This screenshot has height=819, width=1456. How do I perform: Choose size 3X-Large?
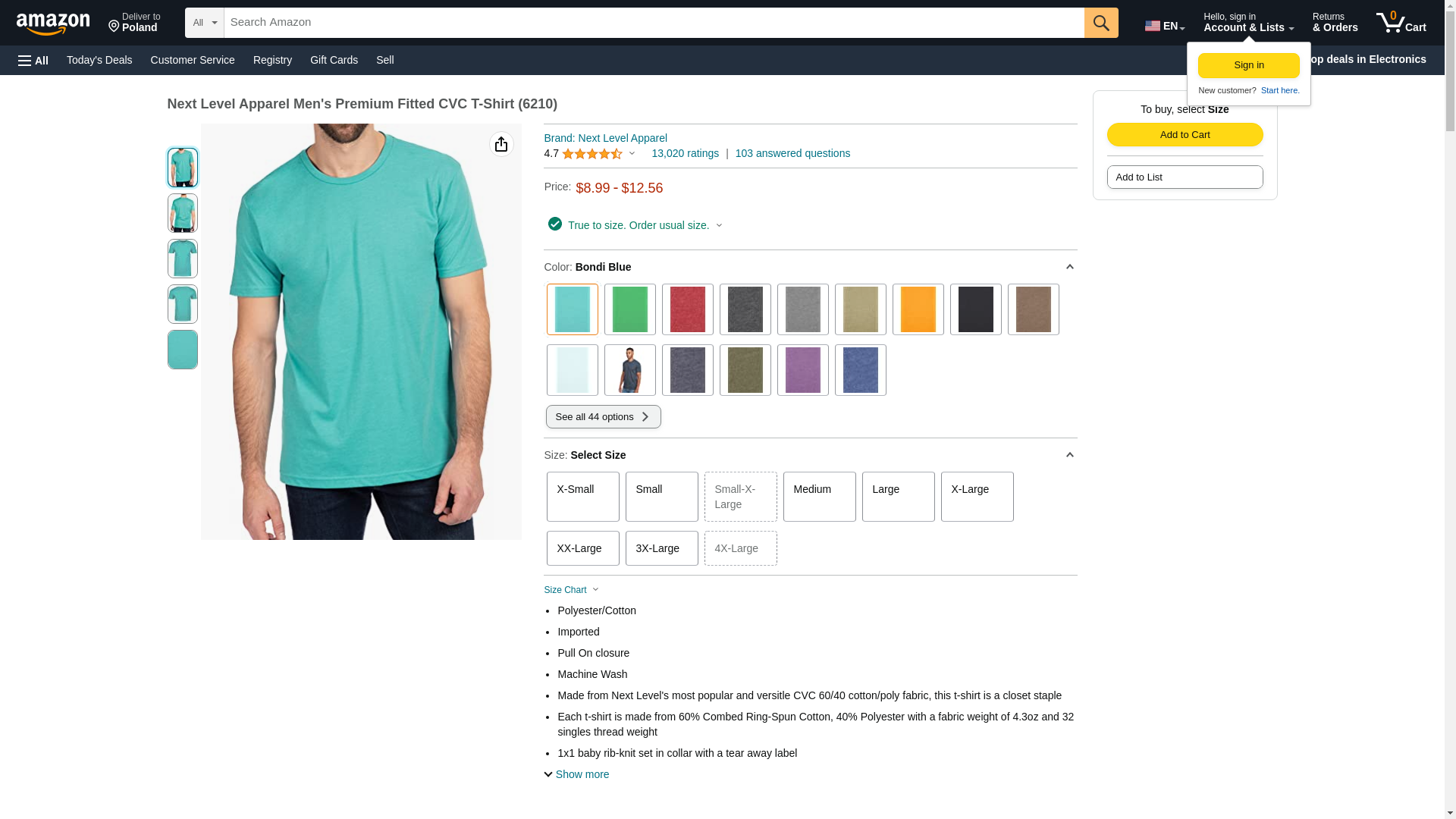pyautogui.click(x=661, y=548)
